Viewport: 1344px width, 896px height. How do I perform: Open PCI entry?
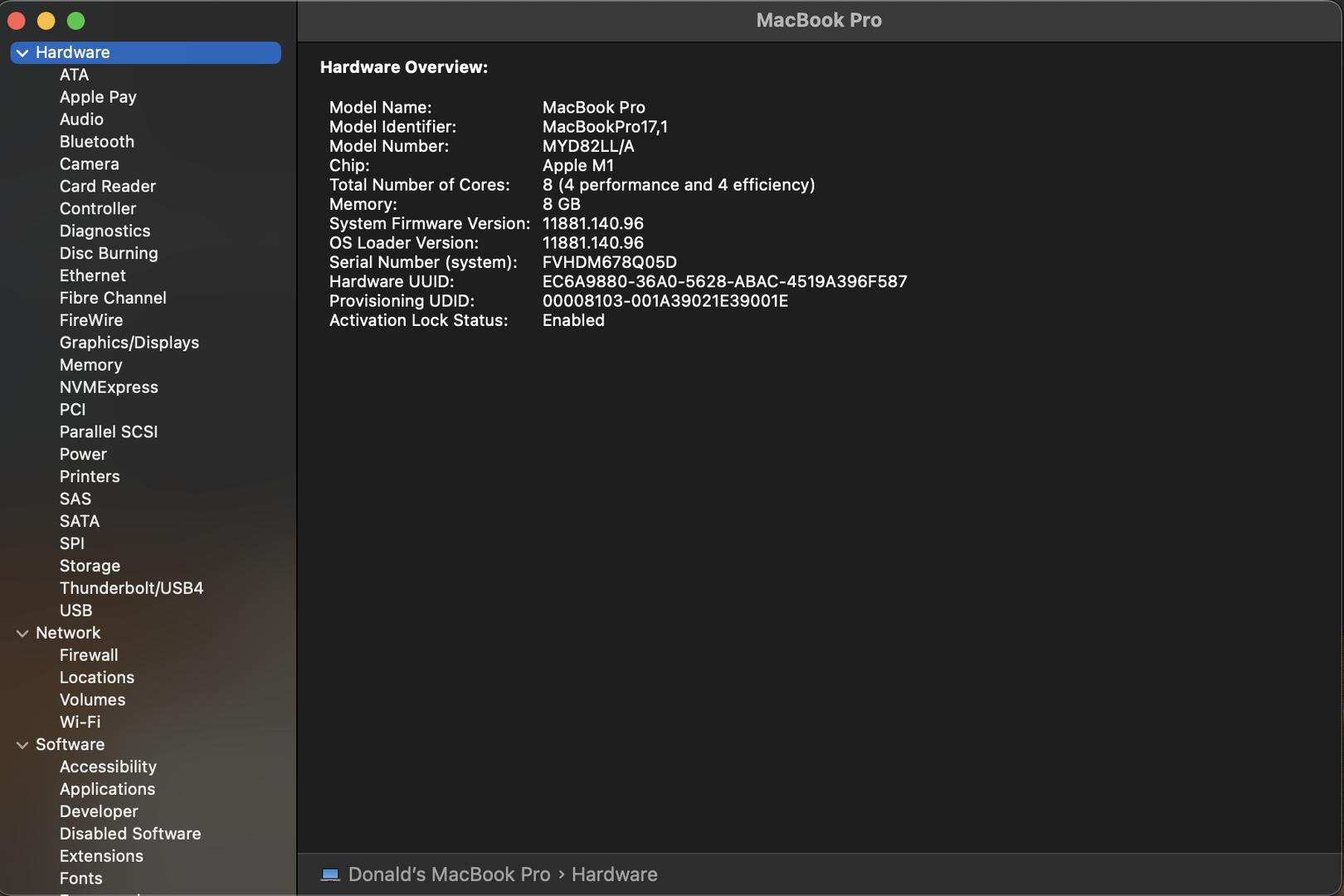(73, 410)
